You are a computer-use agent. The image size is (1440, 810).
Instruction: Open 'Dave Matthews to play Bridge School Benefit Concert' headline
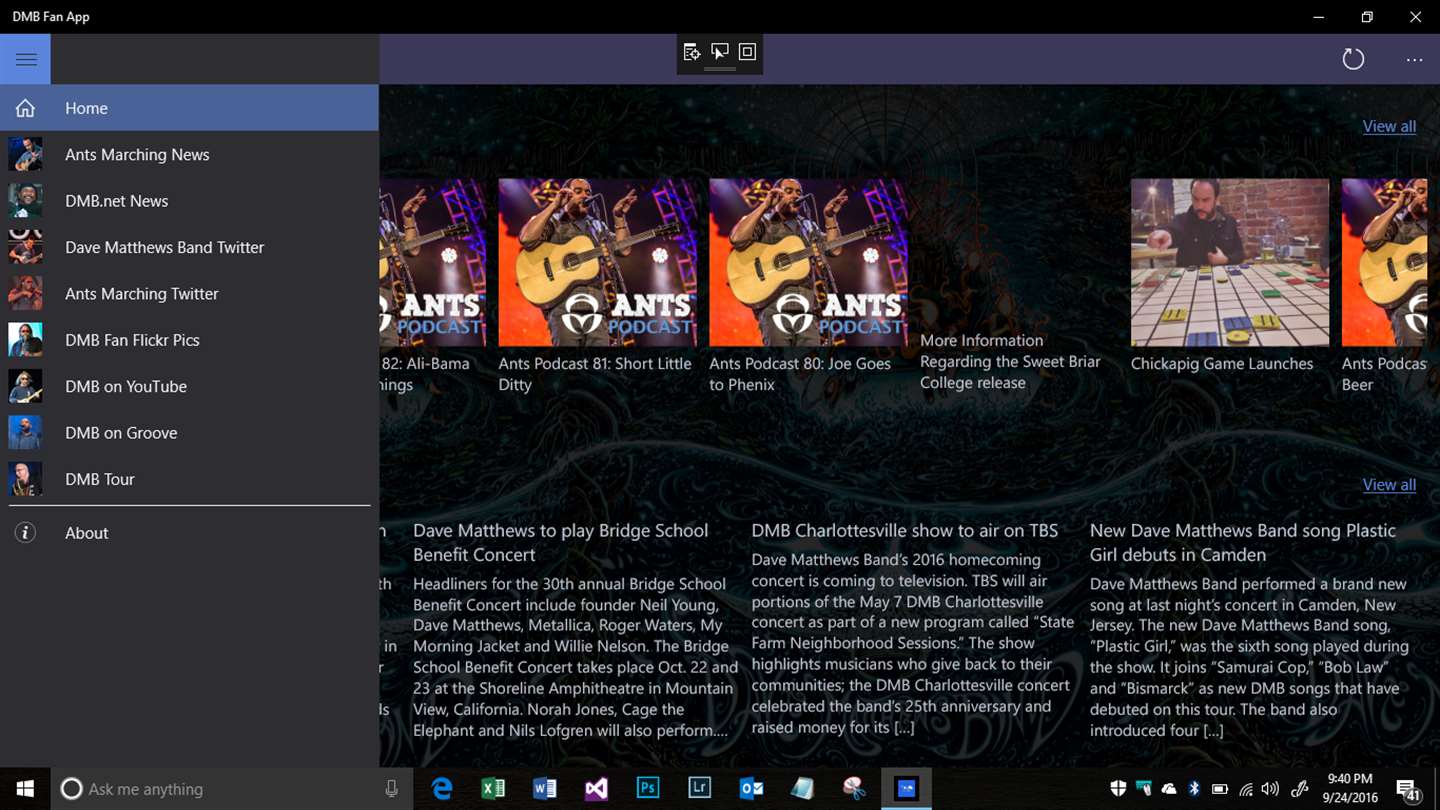(x=560, y=542)
